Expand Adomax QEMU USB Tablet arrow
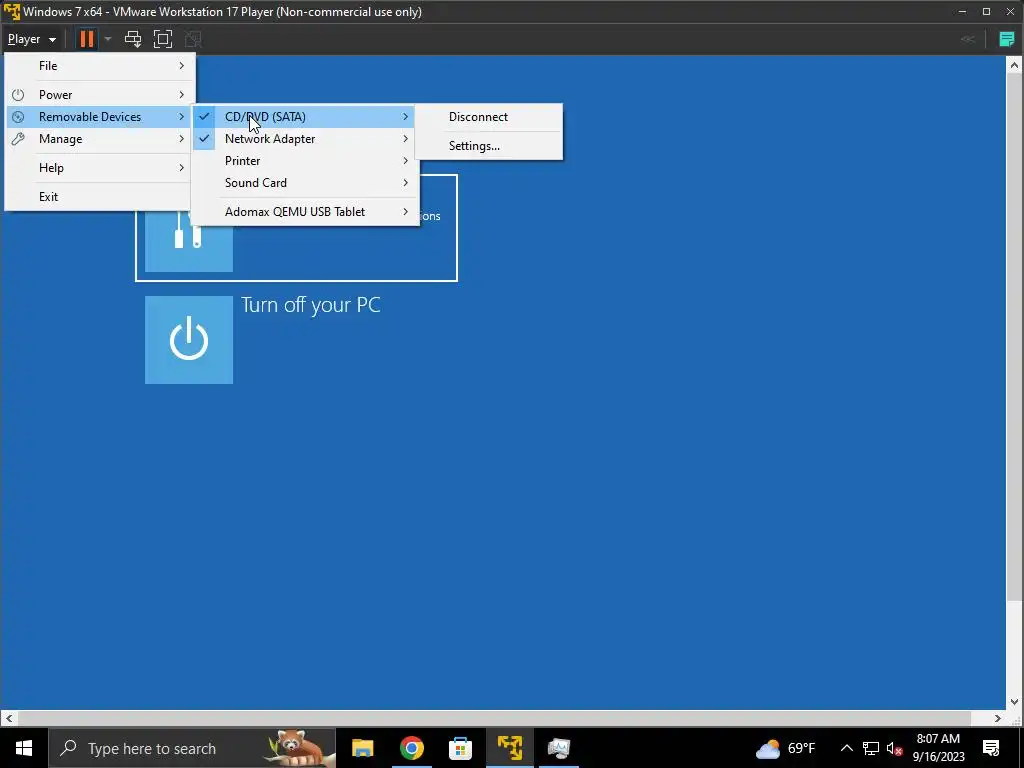Screen dimensions: 1024x768 click(406, 212)
